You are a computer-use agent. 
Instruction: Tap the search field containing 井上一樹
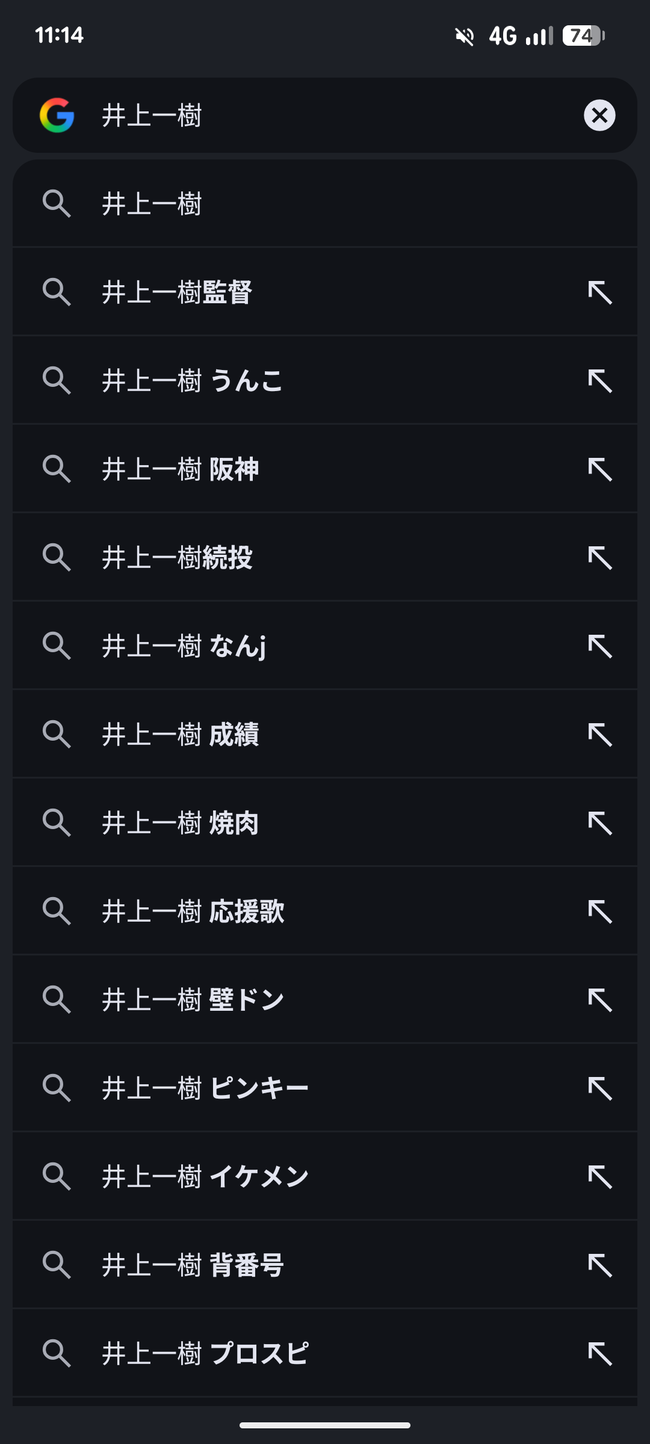[x=325, y=116]
